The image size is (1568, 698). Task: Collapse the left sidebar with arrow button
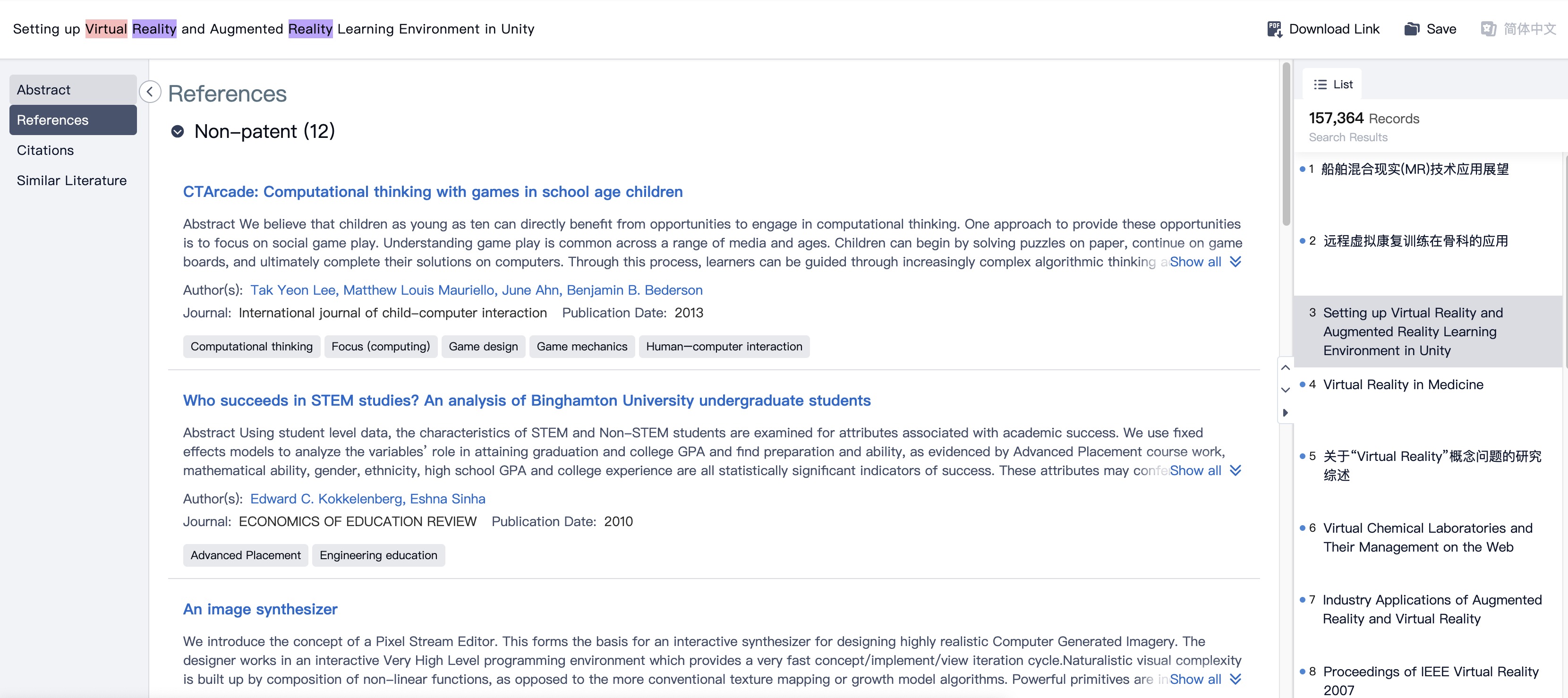coord(150,92)
